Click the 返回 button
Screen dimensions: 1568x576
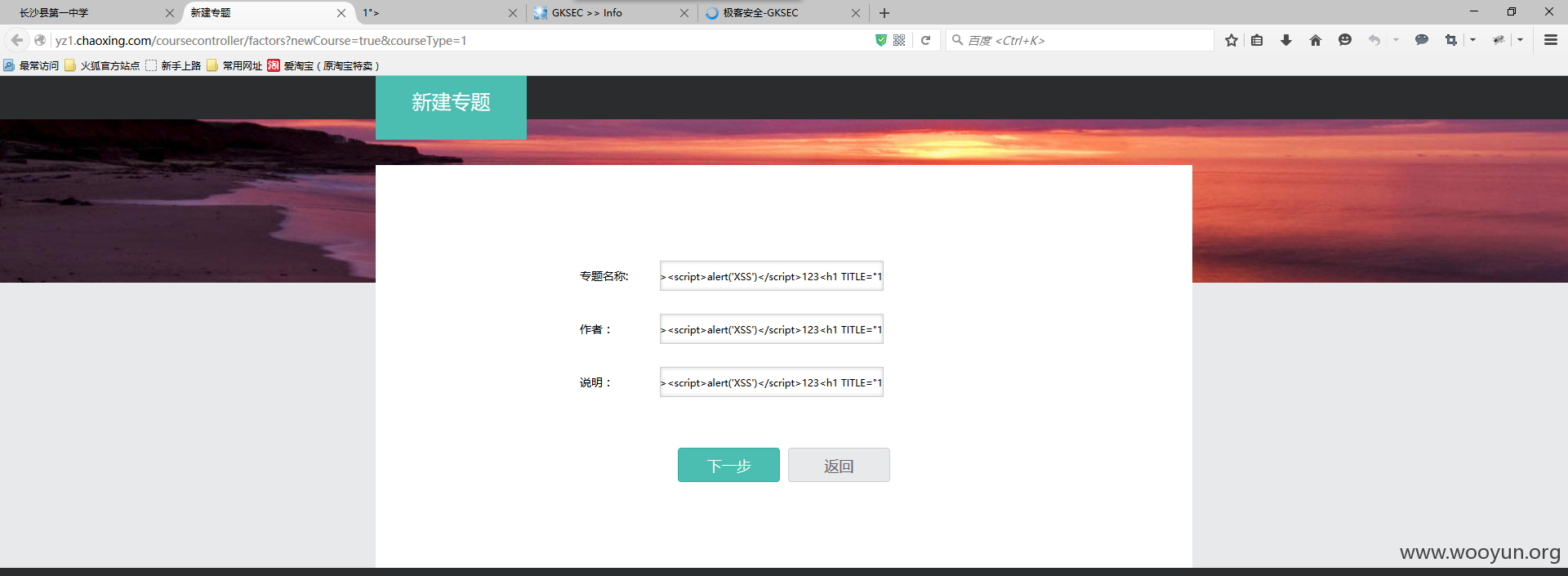point(839,465)
